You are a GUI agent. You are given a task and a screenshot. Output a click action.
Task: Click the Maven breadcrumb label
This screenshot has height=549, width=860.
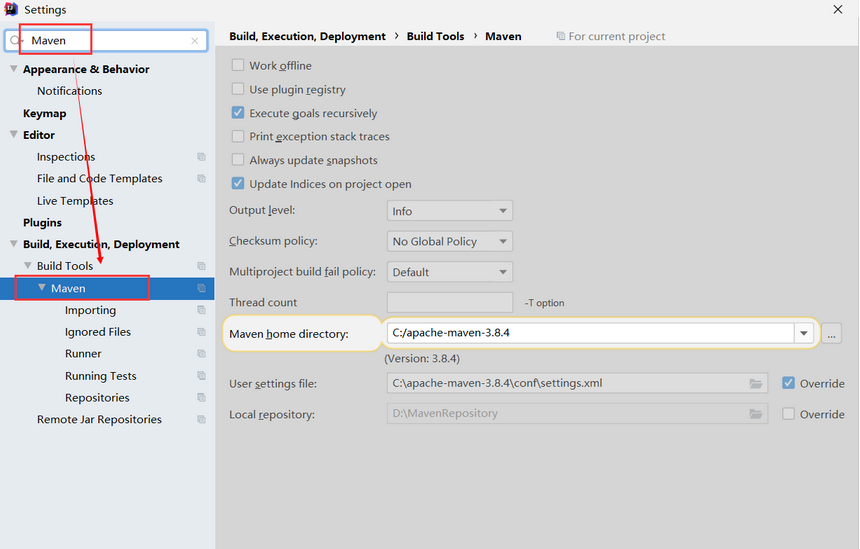pos(503,36)
